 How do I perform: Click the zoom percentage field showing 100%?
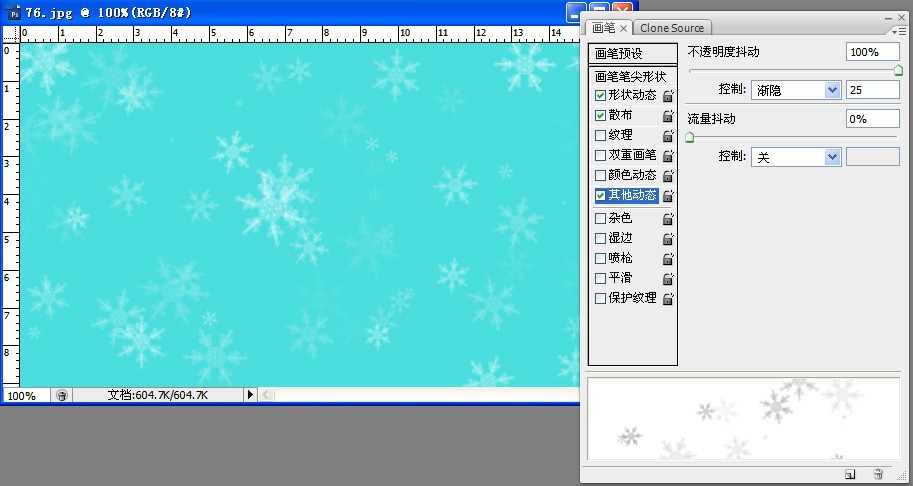point(26,396)
